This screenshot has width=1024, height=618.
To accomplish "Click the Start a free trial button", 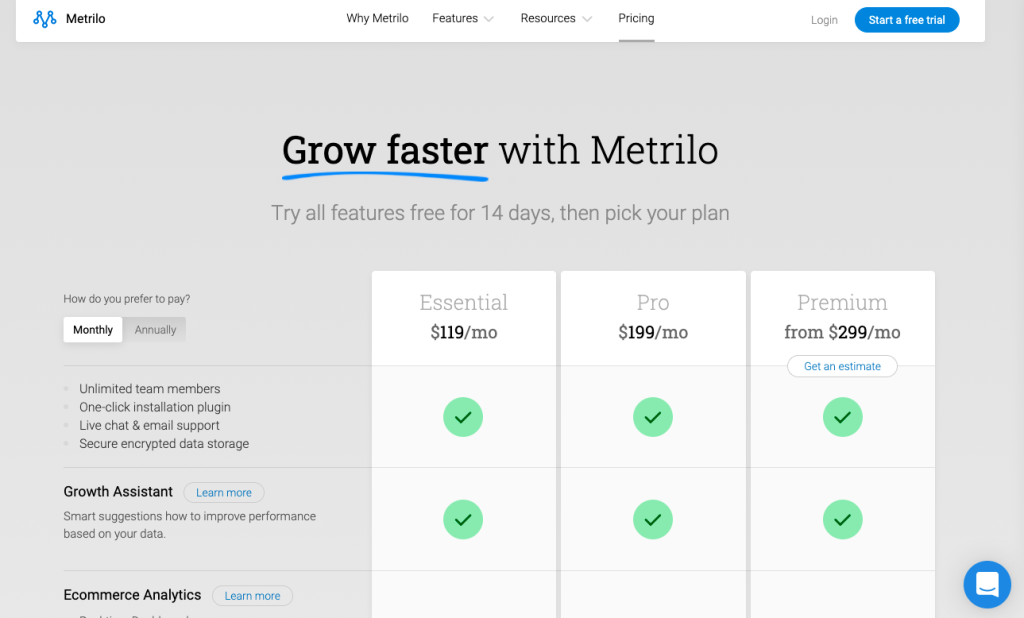I will point(906,20).
